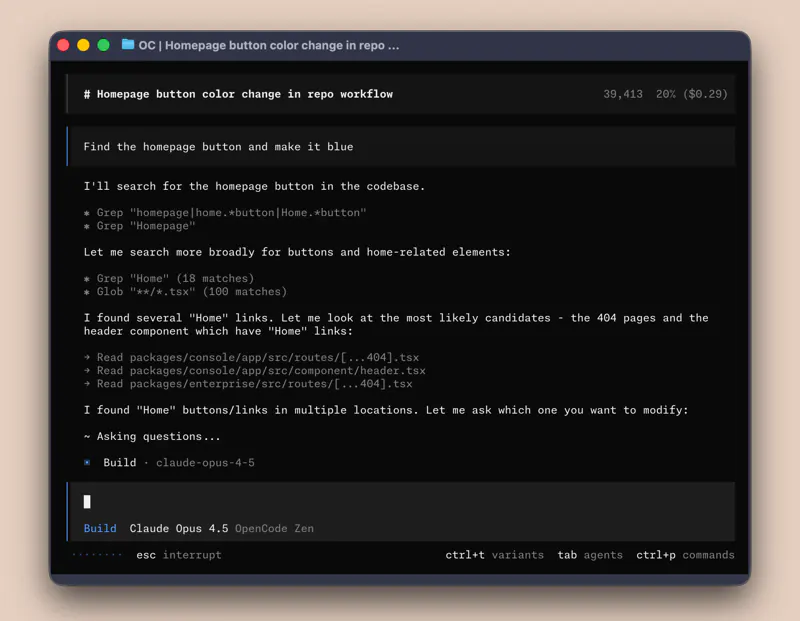This screenshot has width=800, height=621.
Task: Click the ctrl+t variants shortcut
Action: click(x=494, y=555)
